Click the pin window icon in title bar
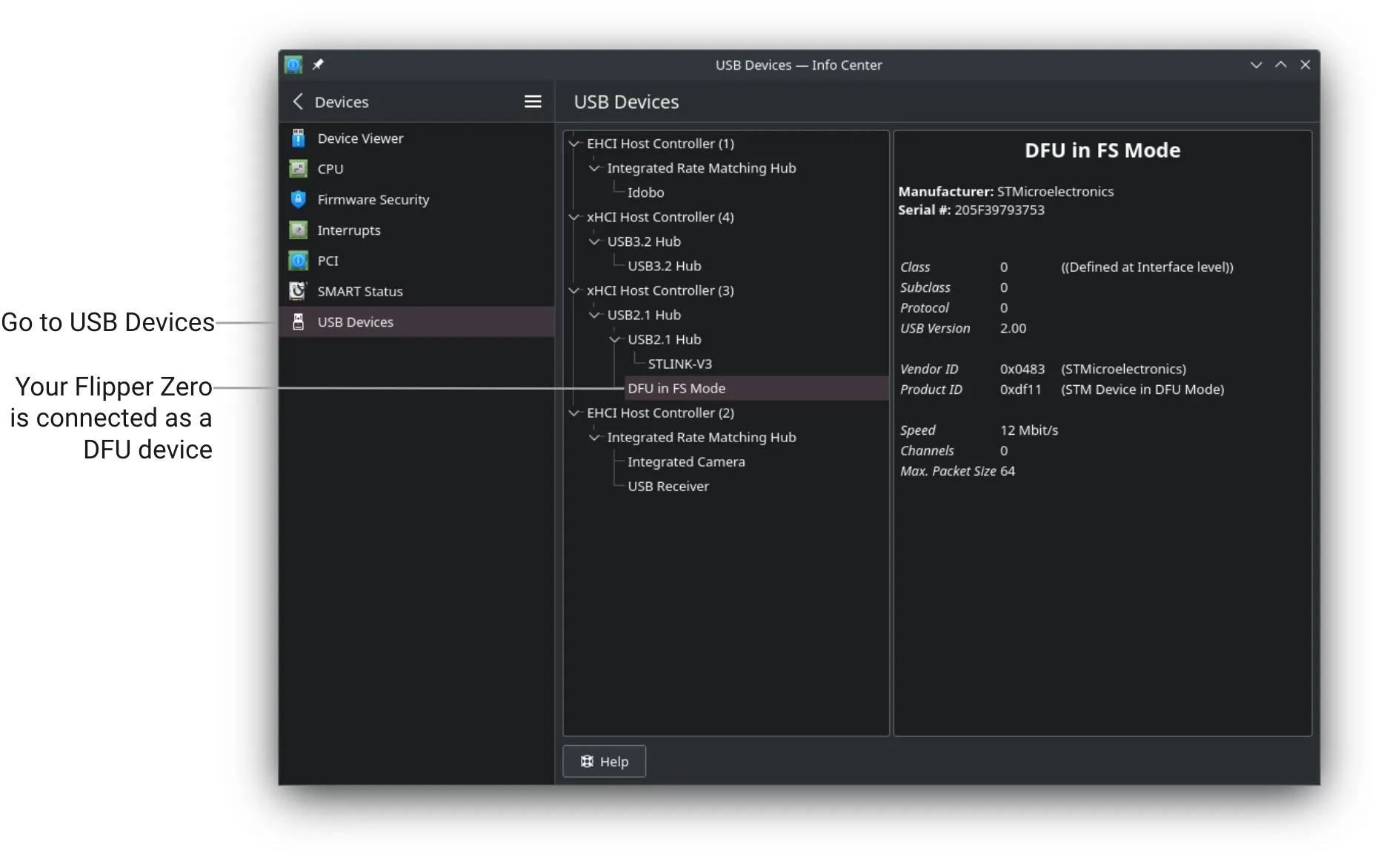 (x=318, y=64)
